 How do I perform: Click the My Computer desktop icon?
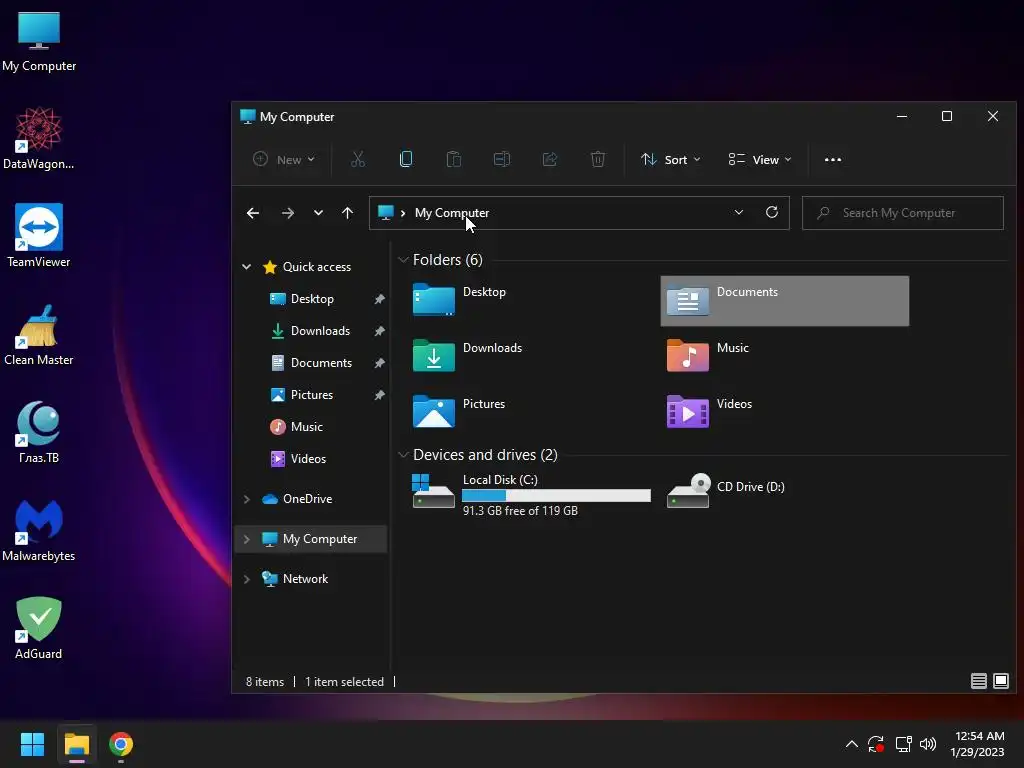(39, 40)
